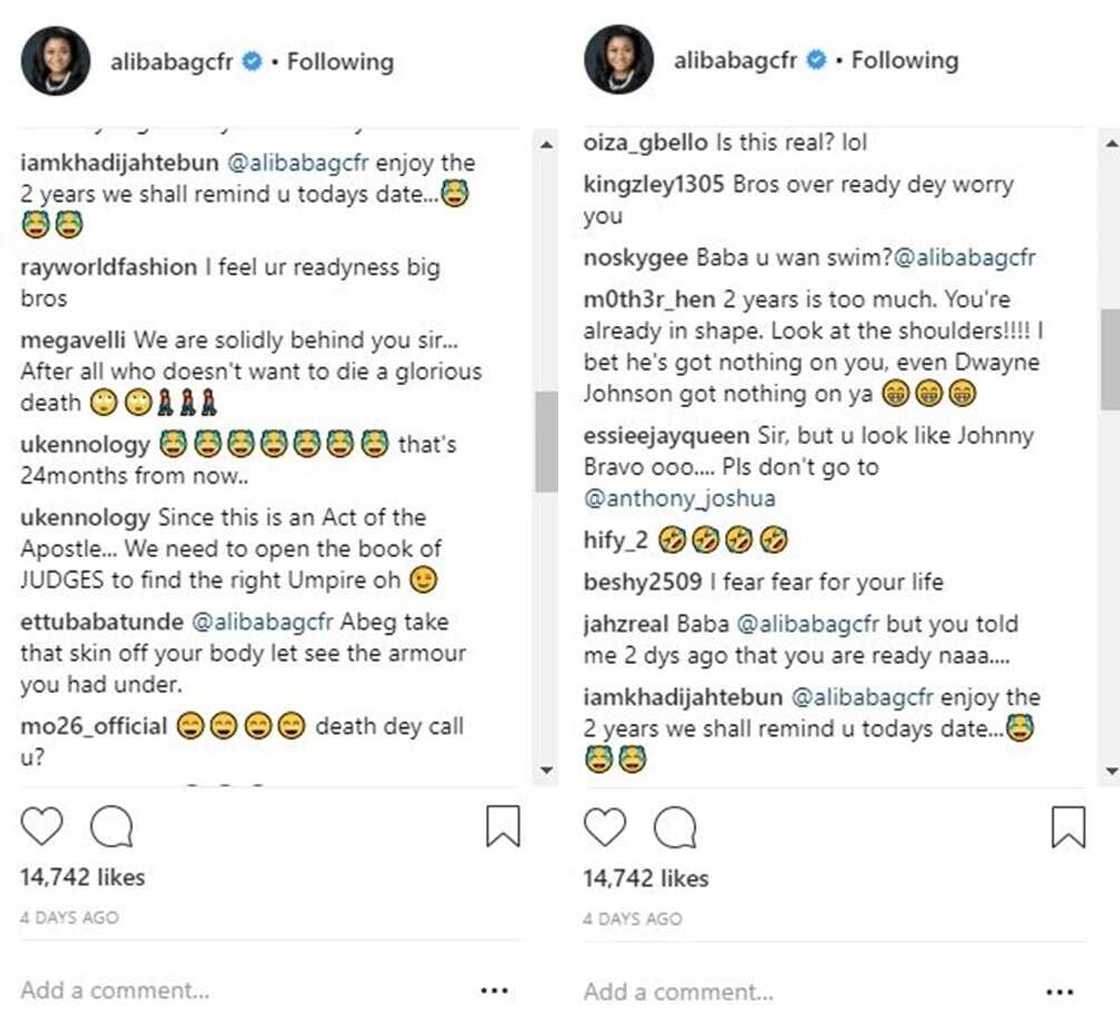Viewport: 1120px width, 1028px height.
Task: Open comments via the speech-bubble icon, left post
Action: [x=113, y=828]
